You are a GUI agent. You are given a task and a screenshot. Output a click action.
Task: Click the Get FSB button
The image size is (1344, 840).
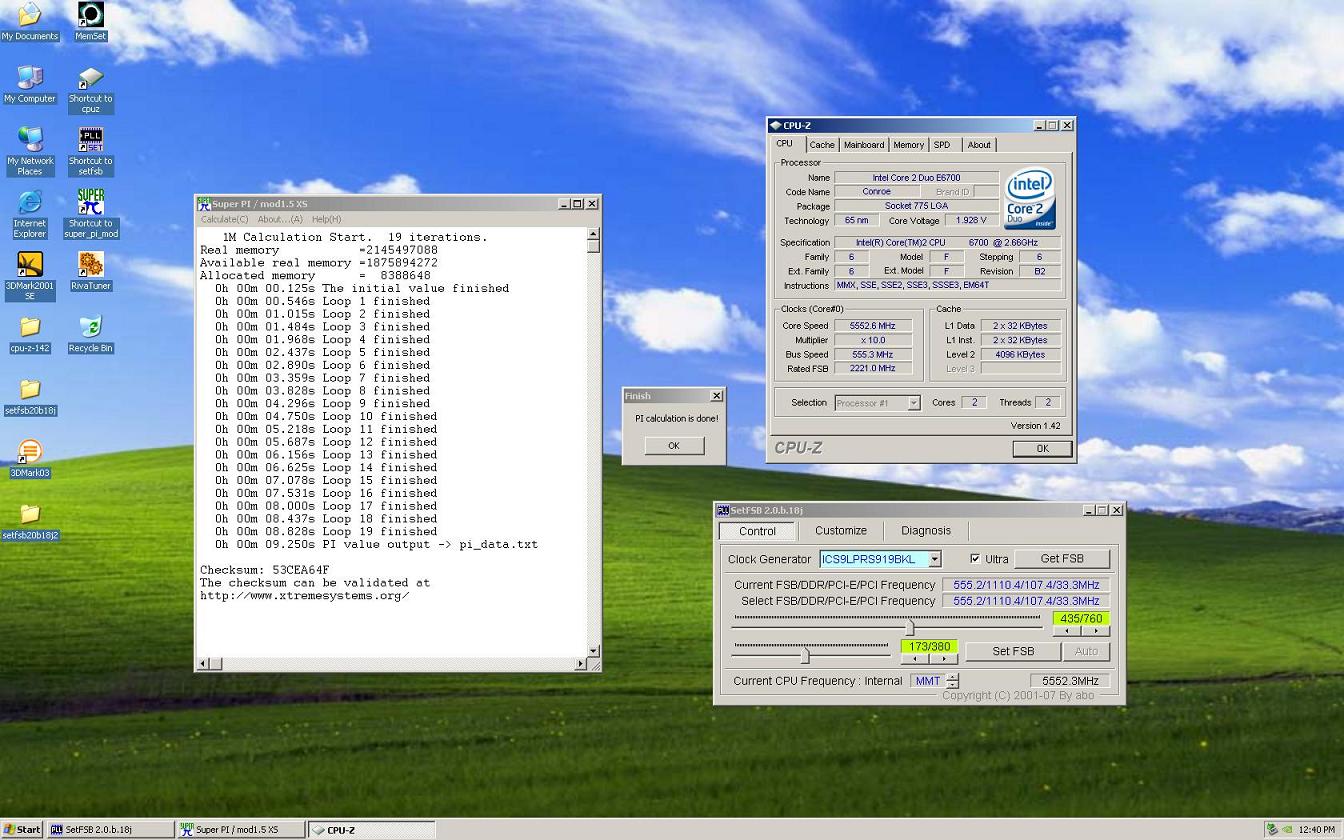pos(1061,559)
